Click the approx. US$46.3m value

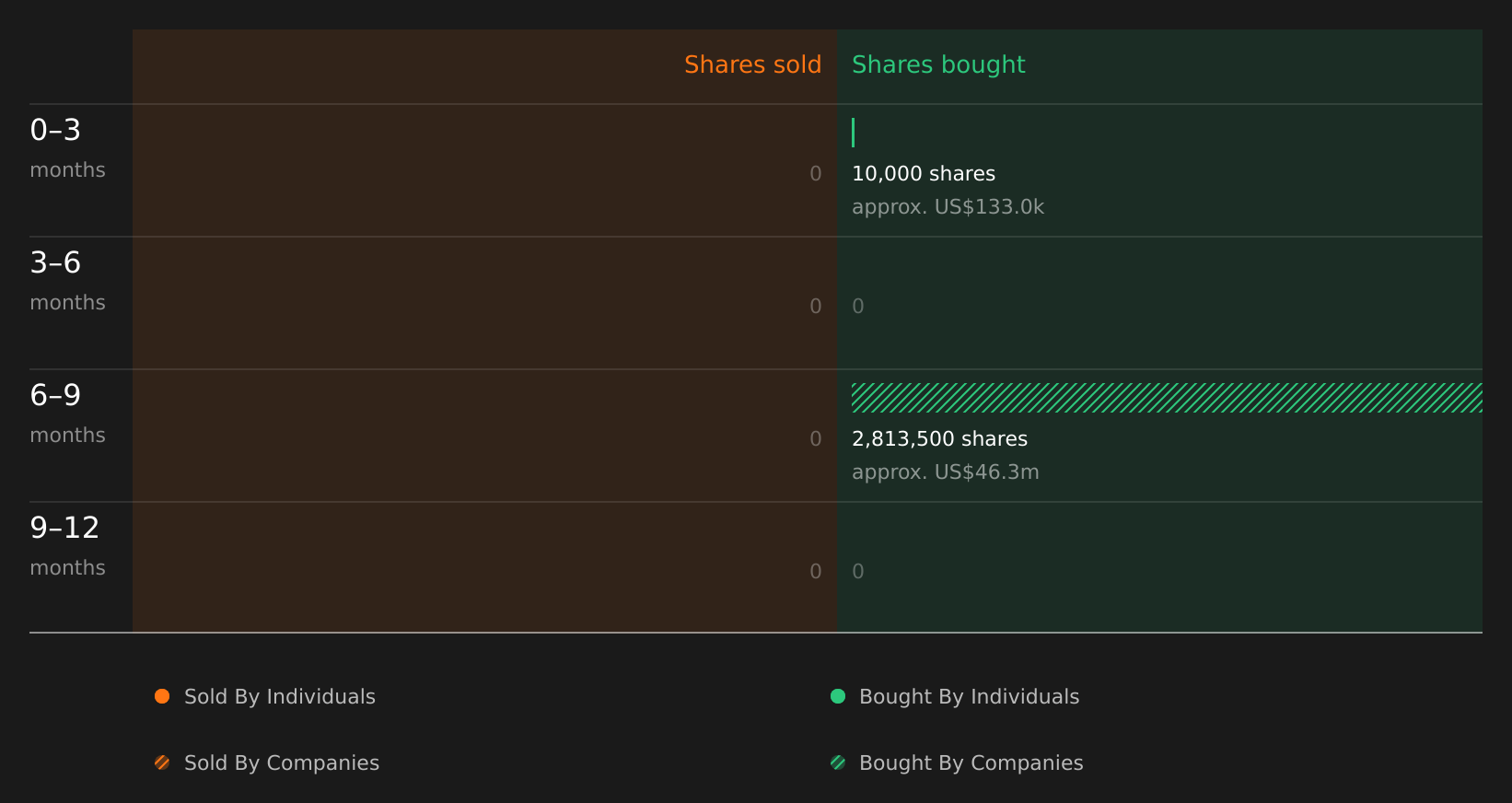pos(945,472)
